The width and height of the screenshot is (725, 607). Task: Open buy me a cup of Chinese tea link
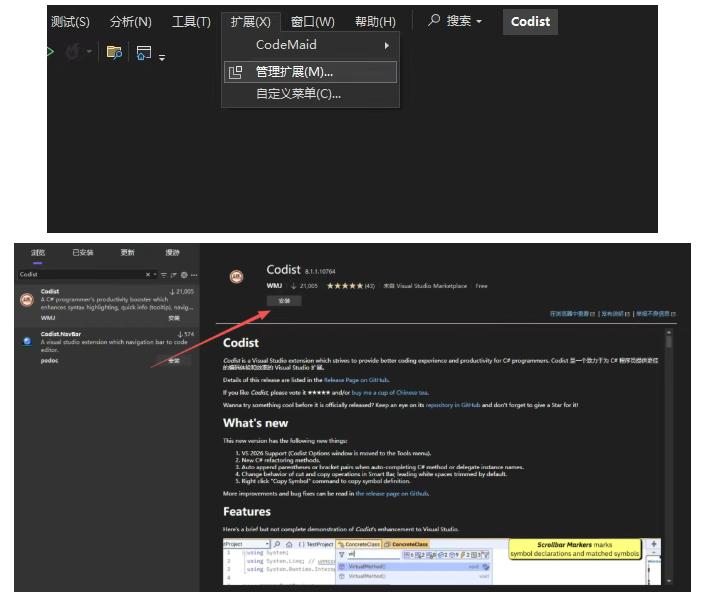[390, 393]
